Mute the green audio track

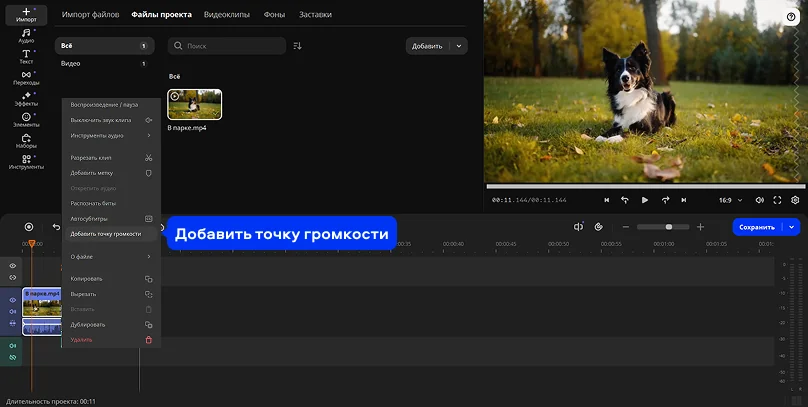pyautogui.click(x=13, y=346)
